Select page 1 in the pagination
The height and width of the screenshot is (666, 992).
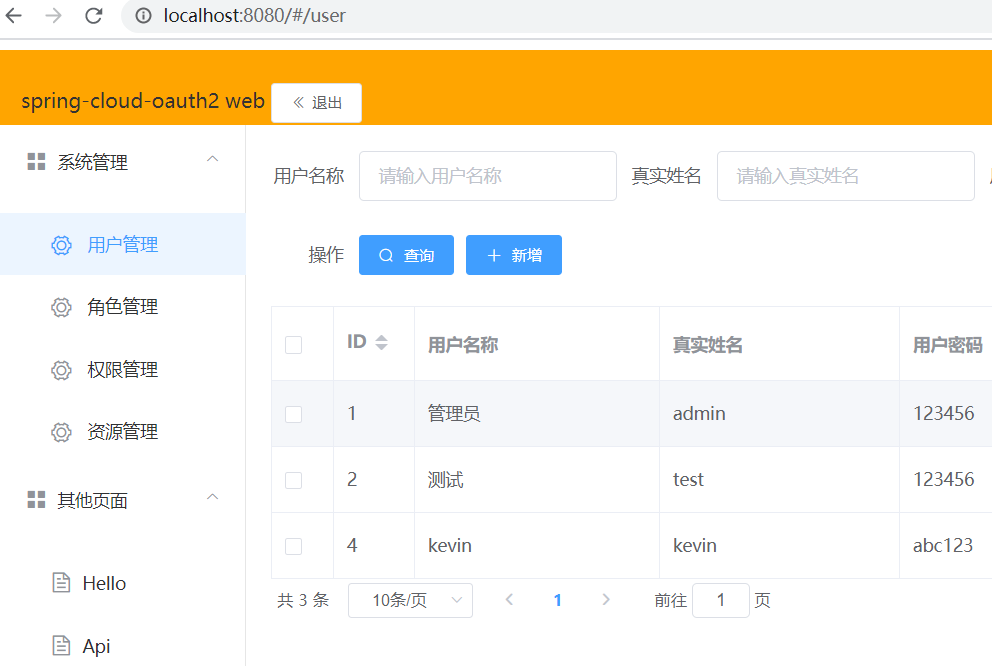pyautogui.click(x=557, y=600)
